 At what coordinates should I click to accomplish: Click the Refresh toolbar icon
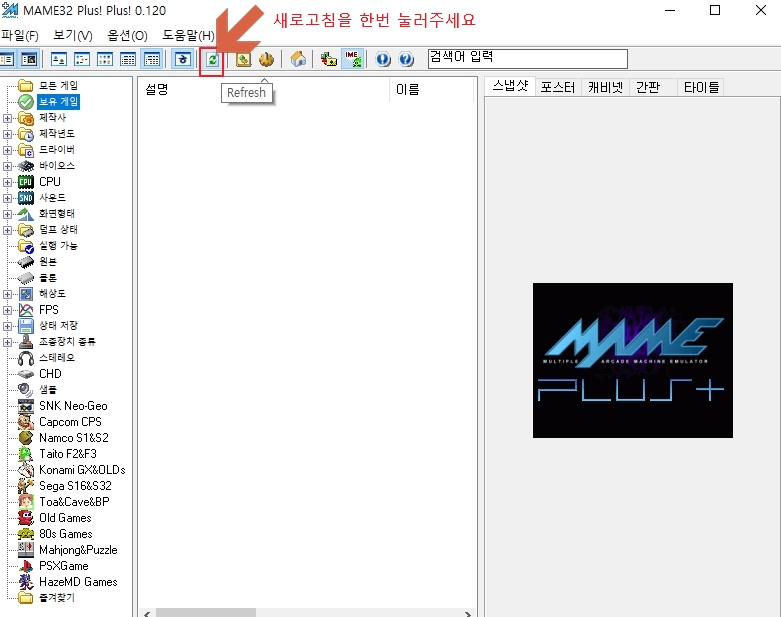tap(213, 60)
